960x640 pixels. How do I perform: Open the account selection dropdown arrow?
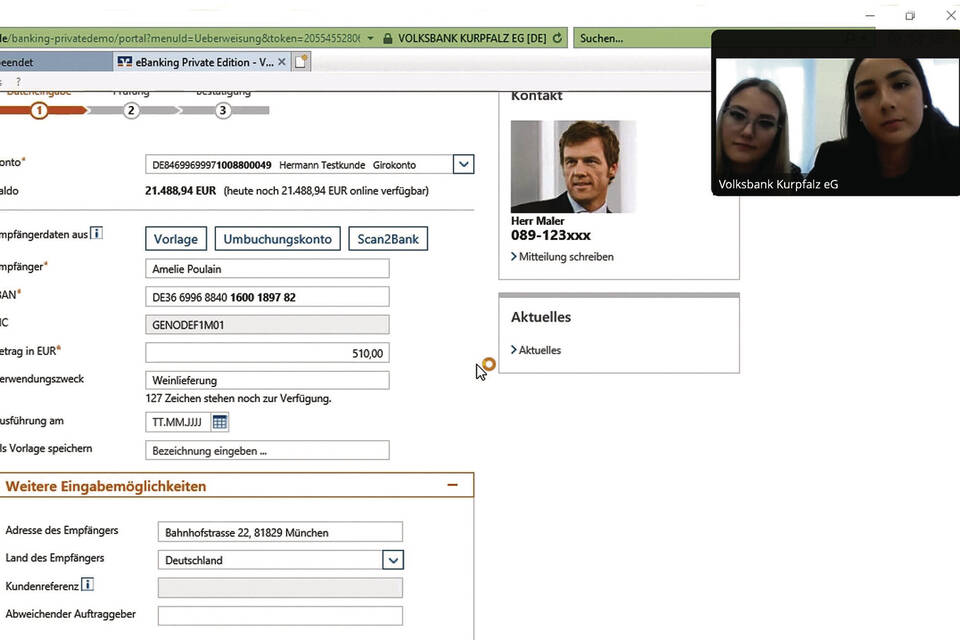click(463, 164)
